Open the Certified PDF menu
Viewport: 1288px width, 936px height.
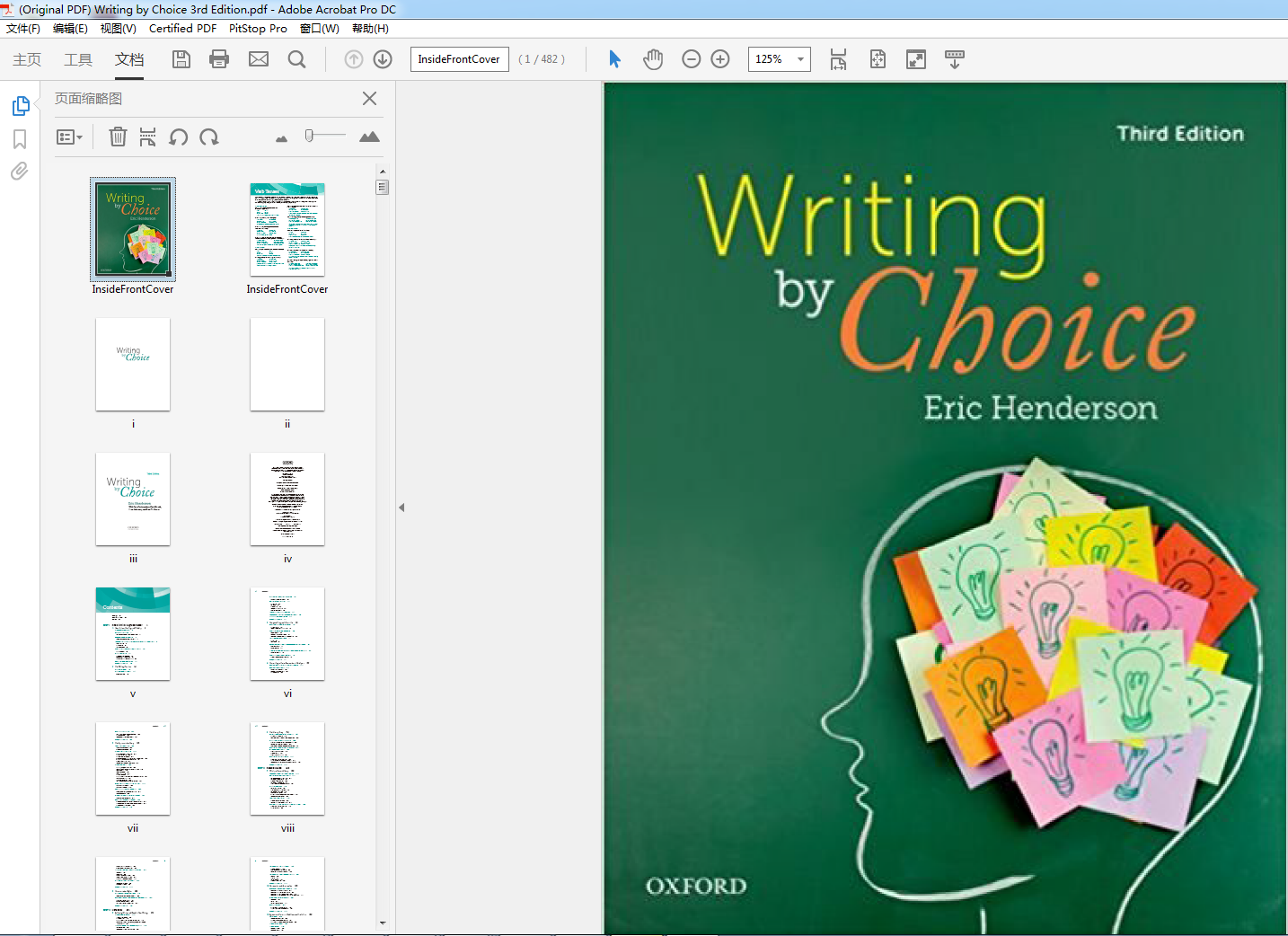point(182,29)
